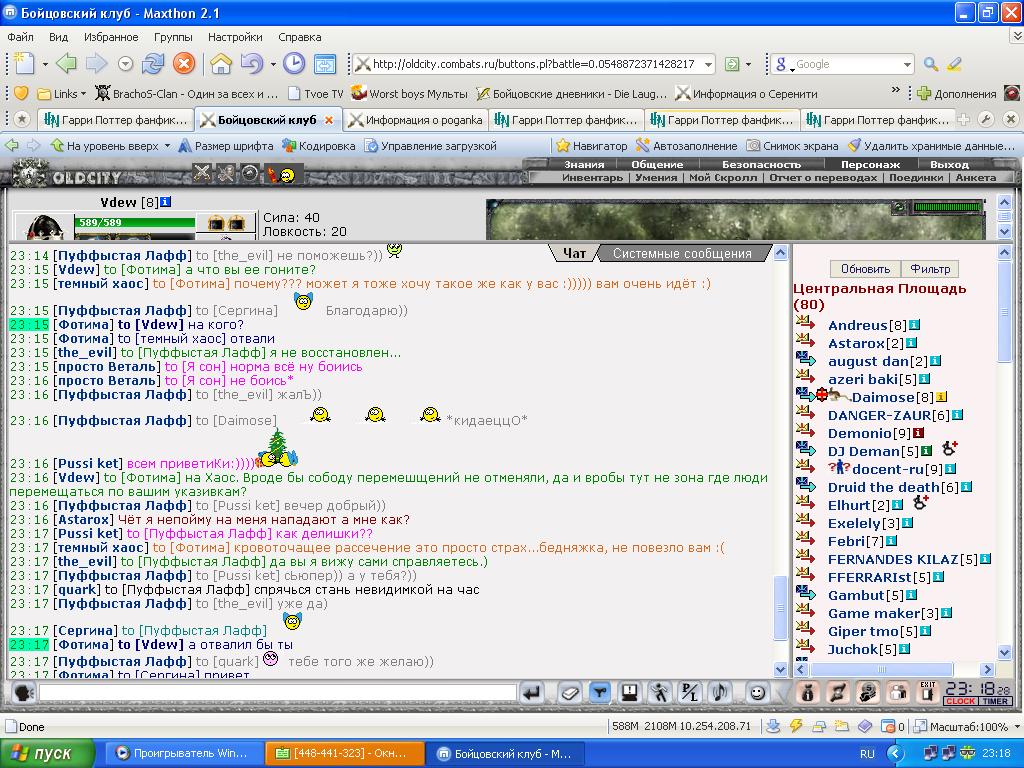Open dropdown next to На уровень вверх
The width and height of the screenshot is (1024, 768).
[x=167, y=146]
